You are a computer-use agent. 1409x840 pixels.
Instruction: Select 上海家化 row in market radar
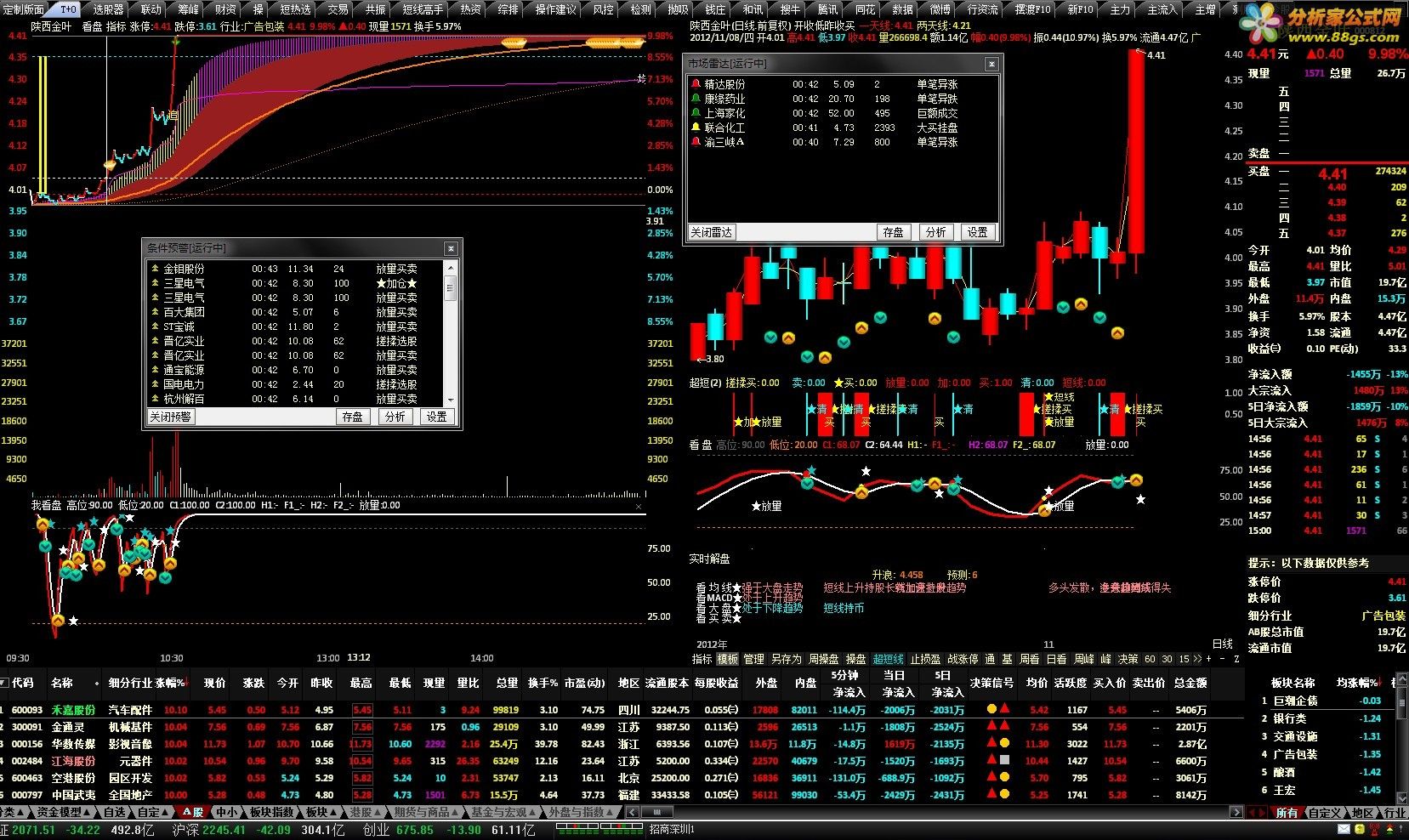tap(840, 113)
